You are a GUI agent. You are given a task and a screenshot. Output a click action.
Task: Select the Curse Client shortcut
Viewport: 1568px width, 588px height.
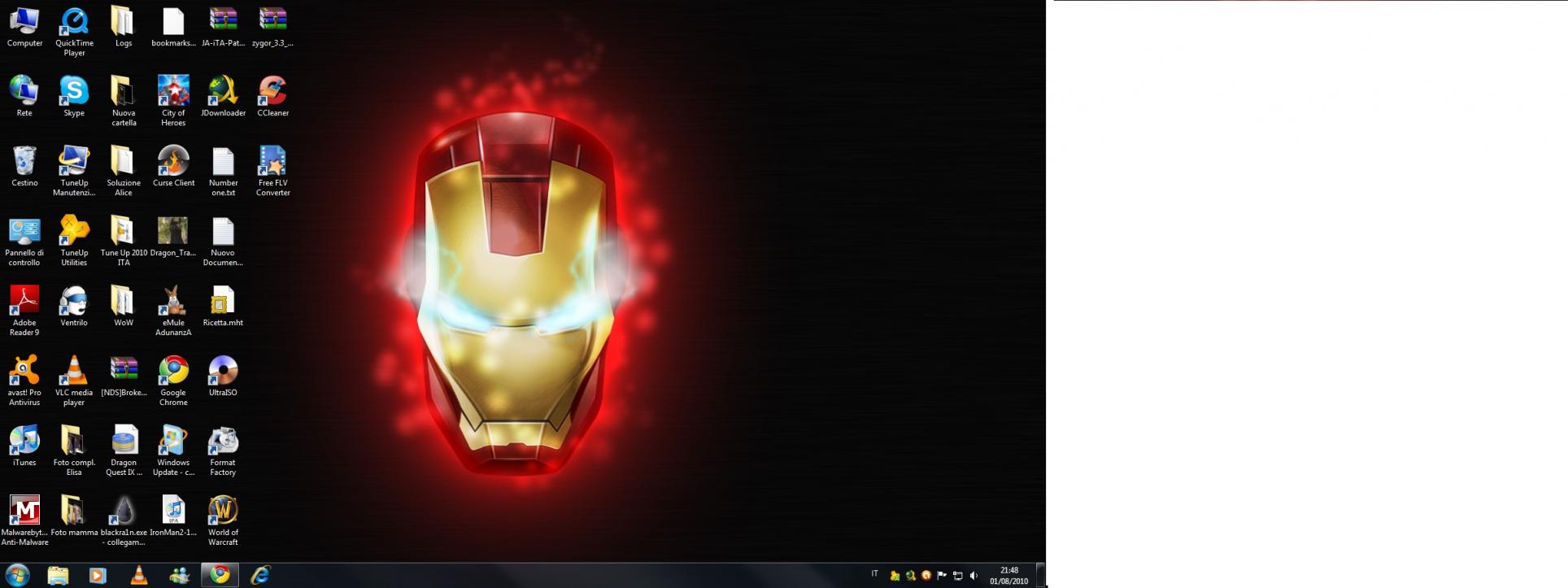(173, 168)
